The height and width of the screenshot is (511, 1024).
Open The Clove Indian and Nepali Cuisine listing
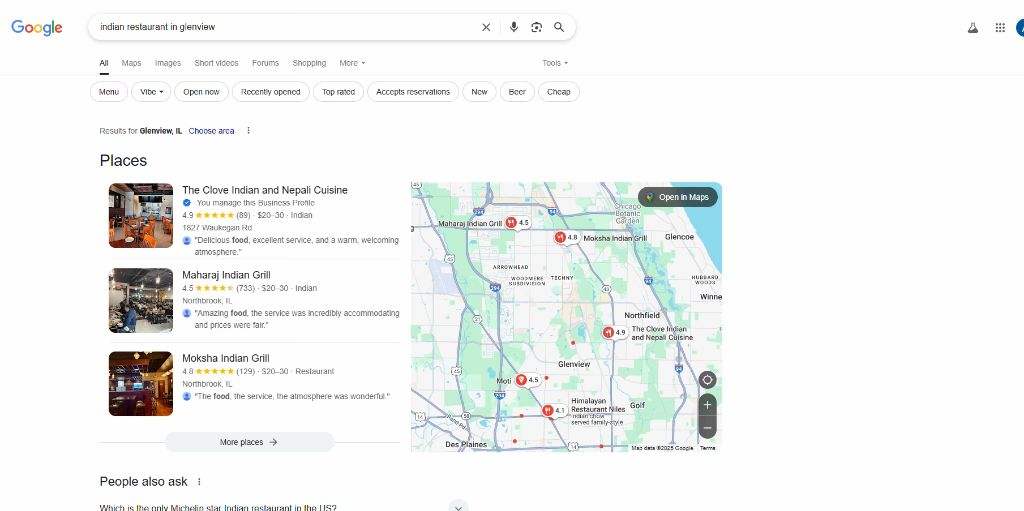[x=264, y=190]
